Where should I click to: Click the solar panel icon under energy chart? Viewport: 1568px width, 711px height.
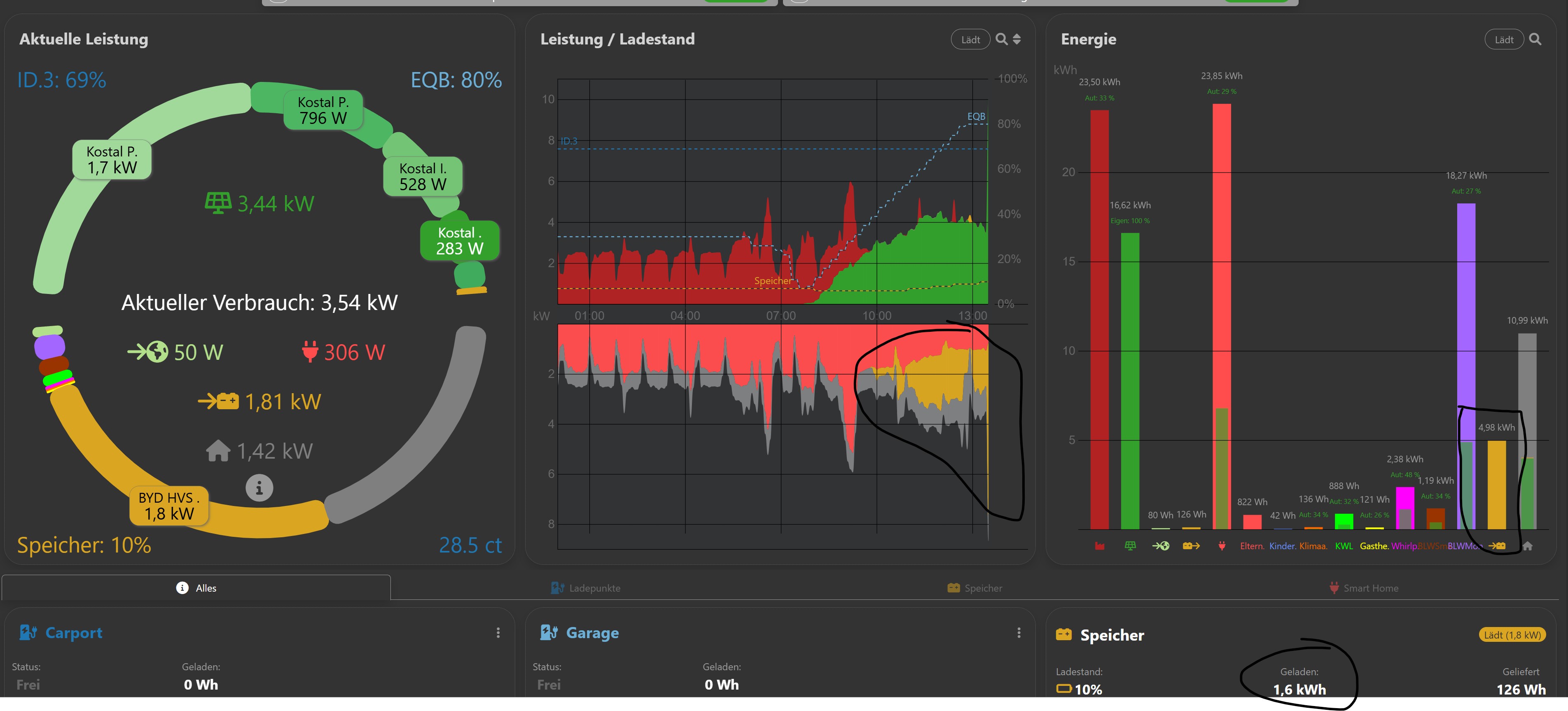click(1130, 545)
